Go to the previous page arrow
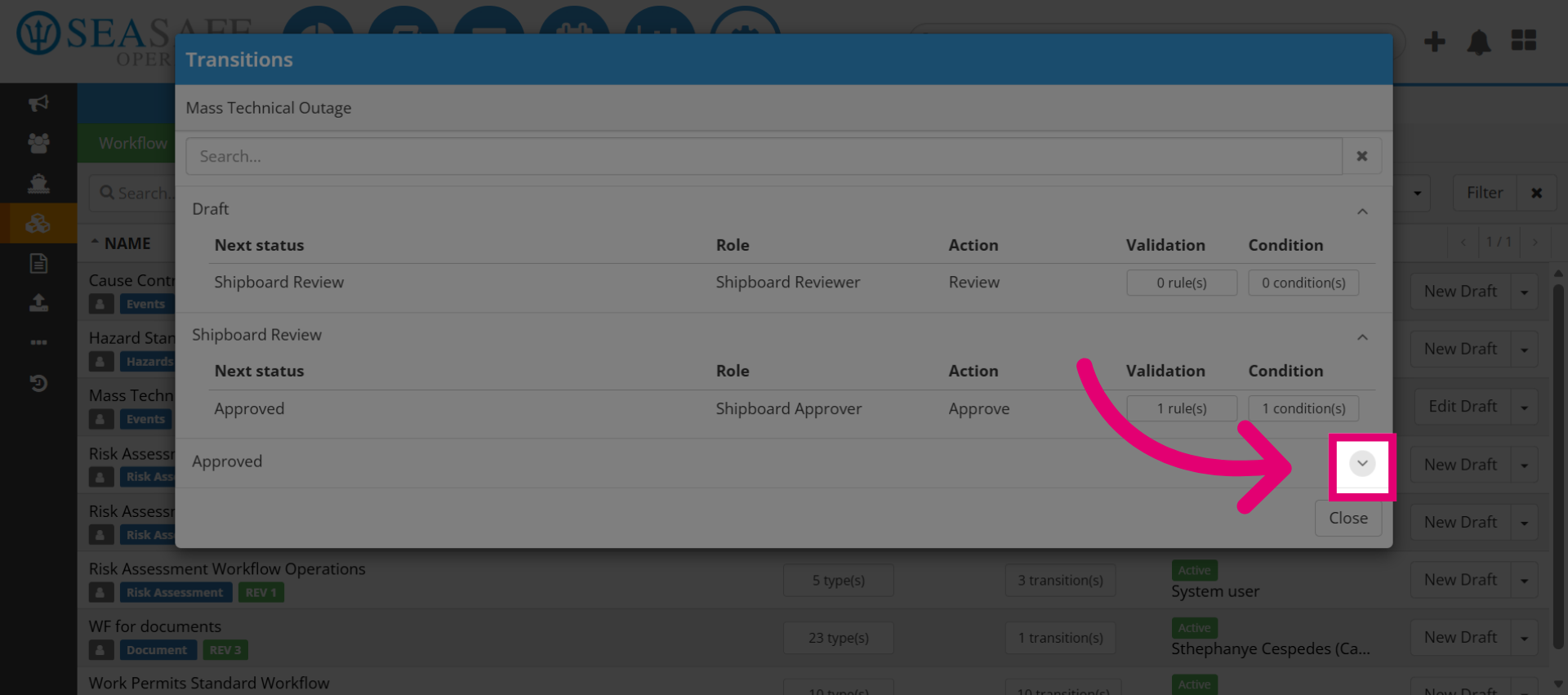The width and height of the screenshot is (1568, 695). [x=1463, y=242]
